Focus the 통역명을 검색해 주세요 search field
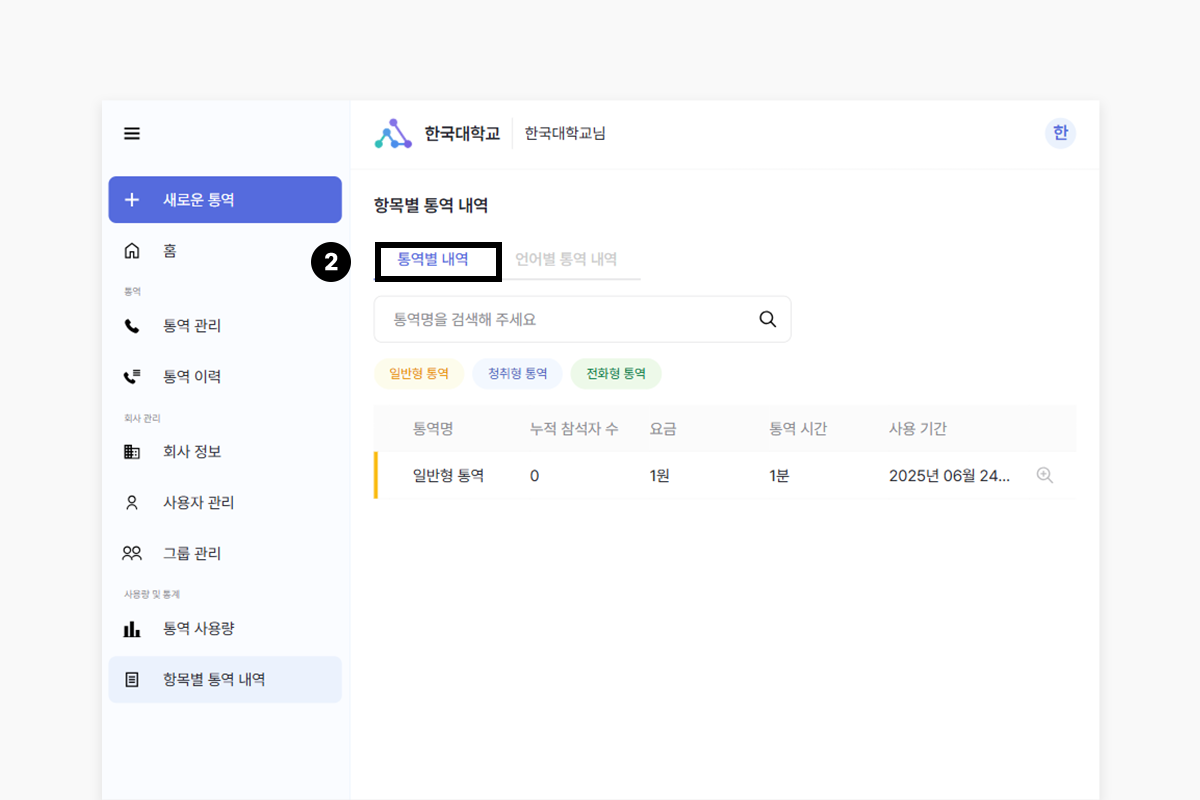This screenshot has width=1200, height=800. (582, 319)
